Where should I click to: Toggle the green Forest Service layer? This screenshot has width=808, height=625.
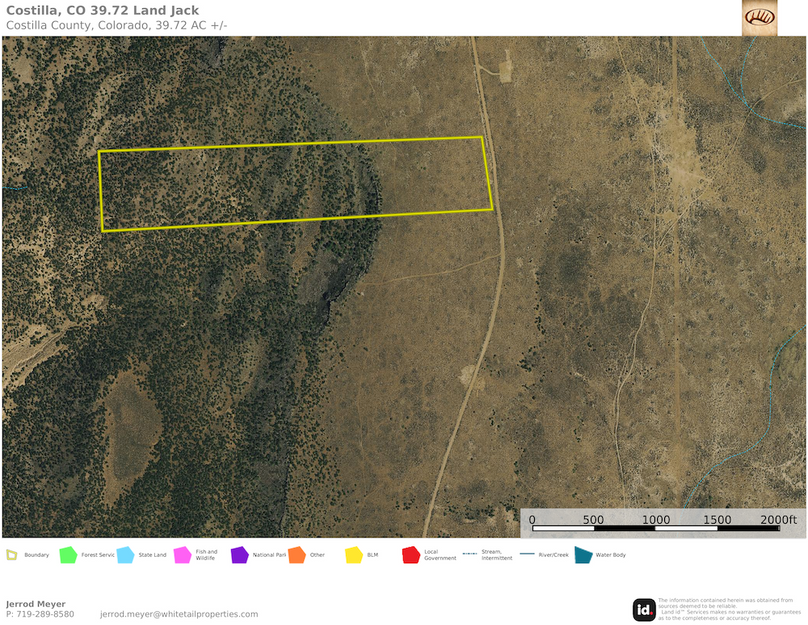(x=66, y=552)
